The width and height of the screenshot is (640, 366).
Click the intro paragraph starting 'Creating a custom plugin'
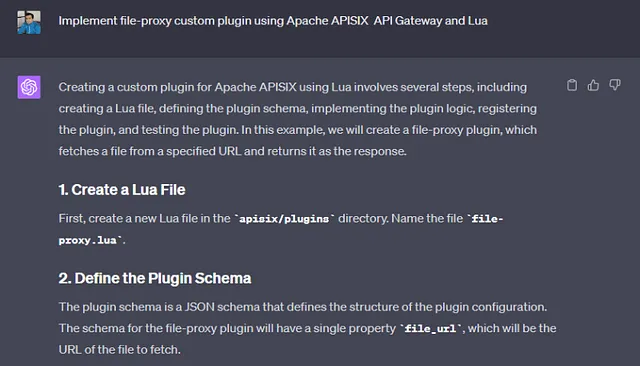pyautogui.click(x=298, y=119)
